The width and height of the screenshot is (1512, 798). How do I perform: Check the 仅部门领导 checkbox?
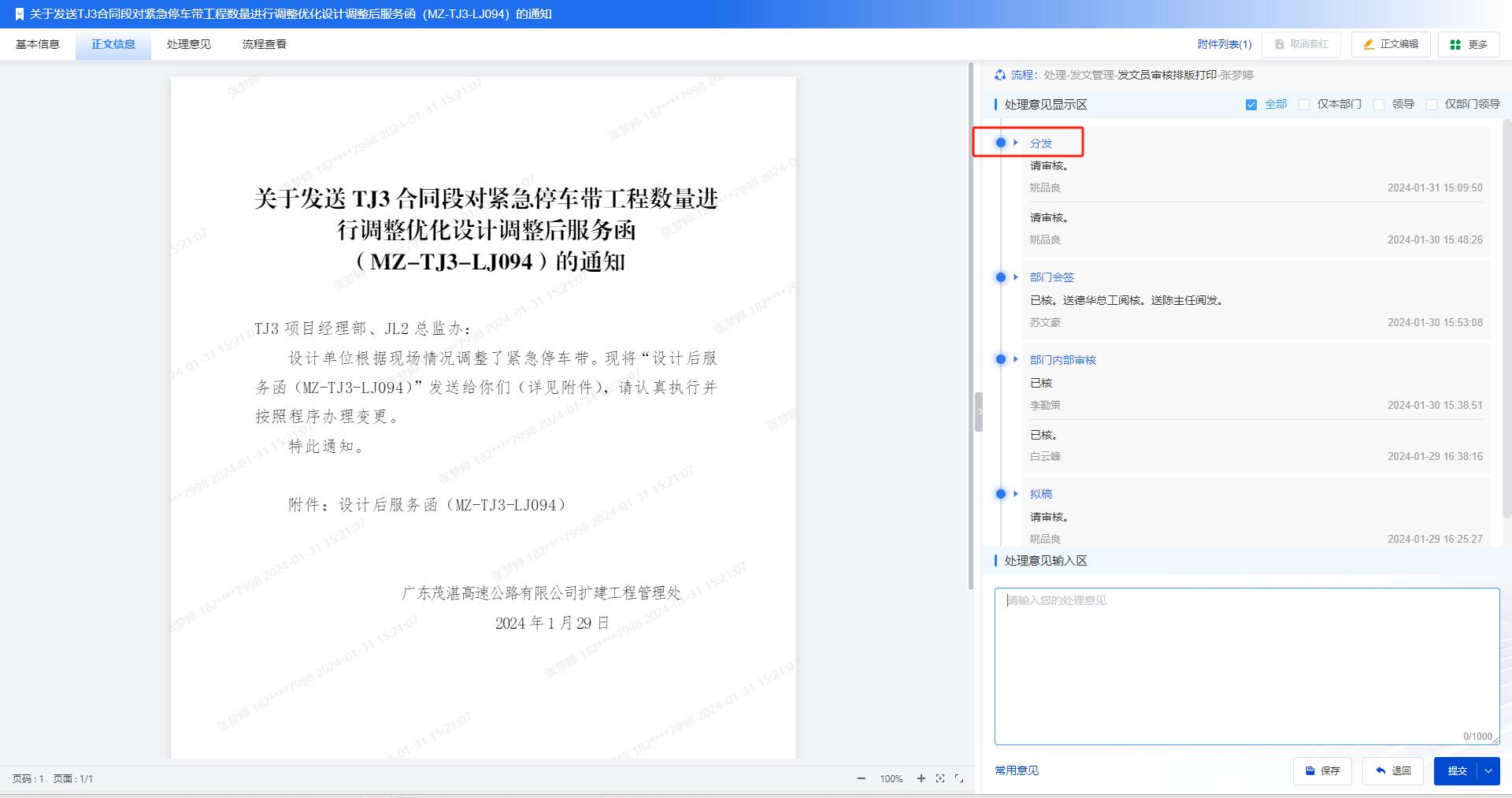[x=1432, y=105]
